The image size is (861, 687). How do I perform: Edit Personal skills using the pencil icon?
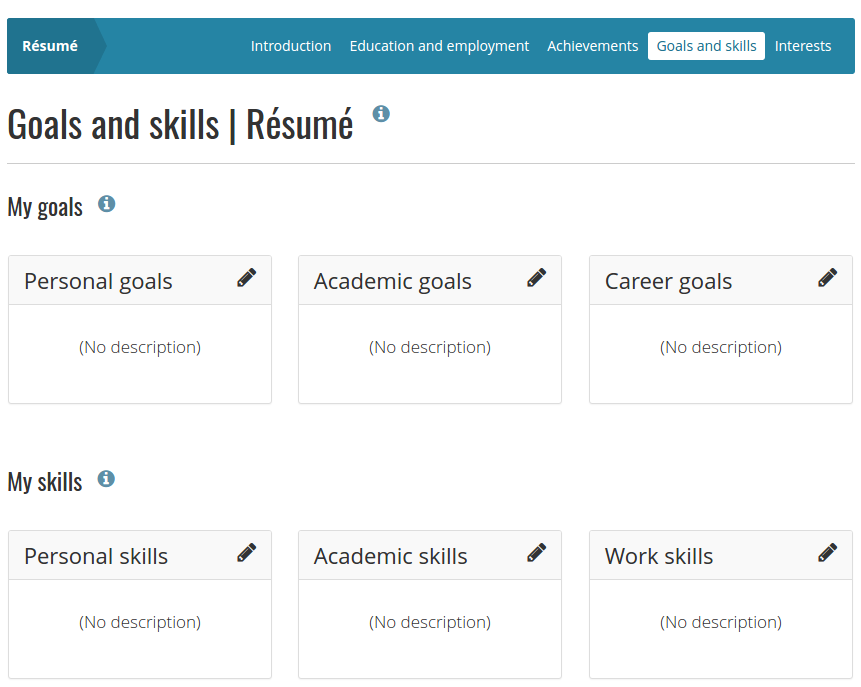(x=247, y=553)
